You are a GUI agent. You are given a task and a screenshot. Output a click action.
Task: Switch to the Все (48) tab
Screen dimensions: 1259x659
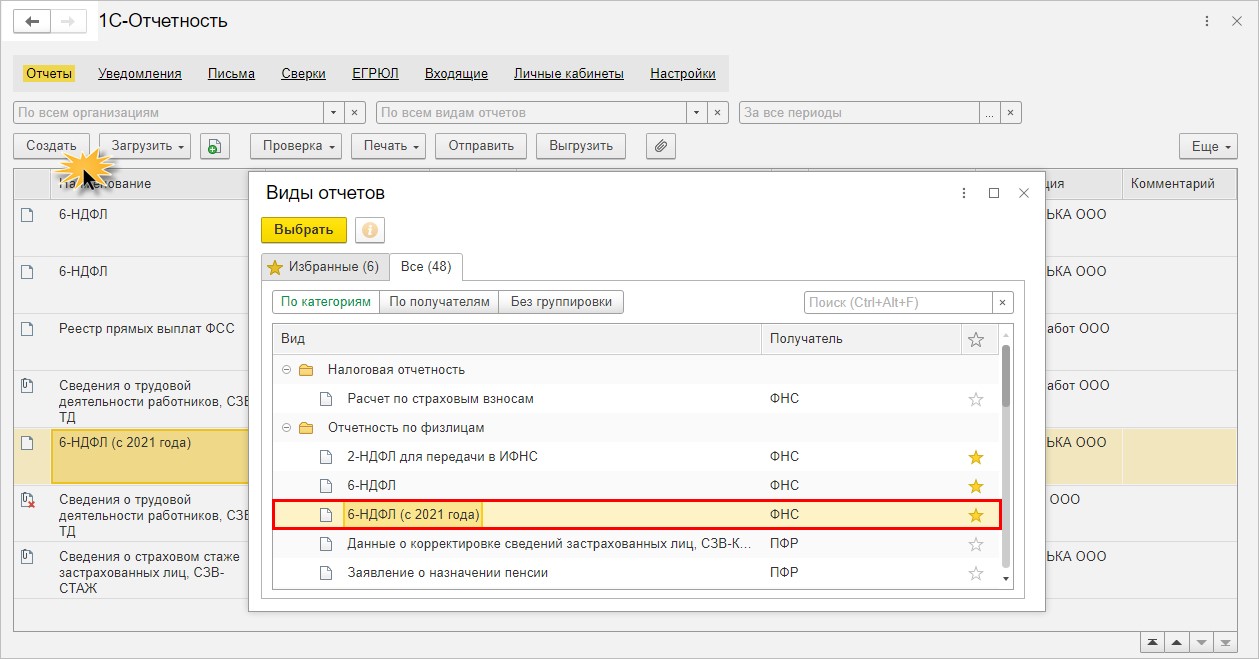point(426,266)
